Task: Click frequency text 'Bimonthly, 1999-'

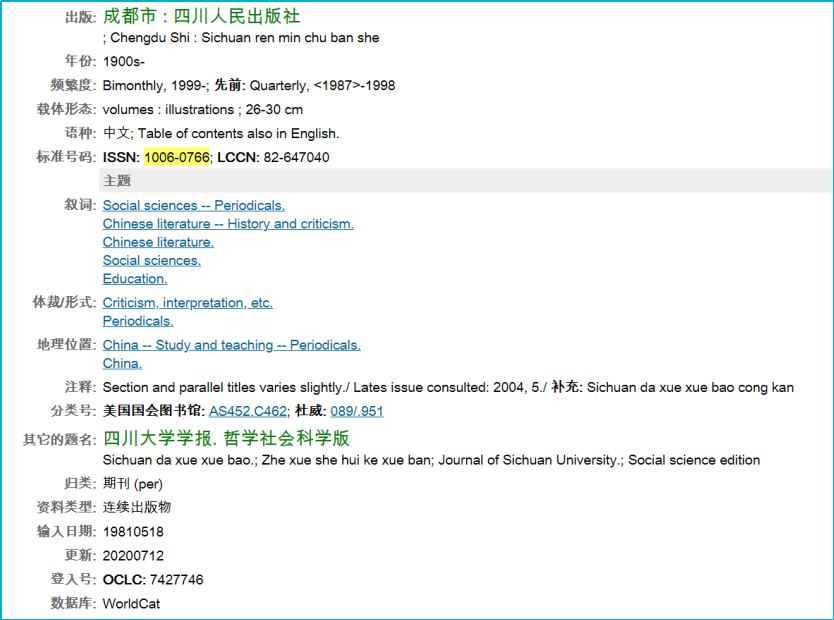Action: coord(154,86)
